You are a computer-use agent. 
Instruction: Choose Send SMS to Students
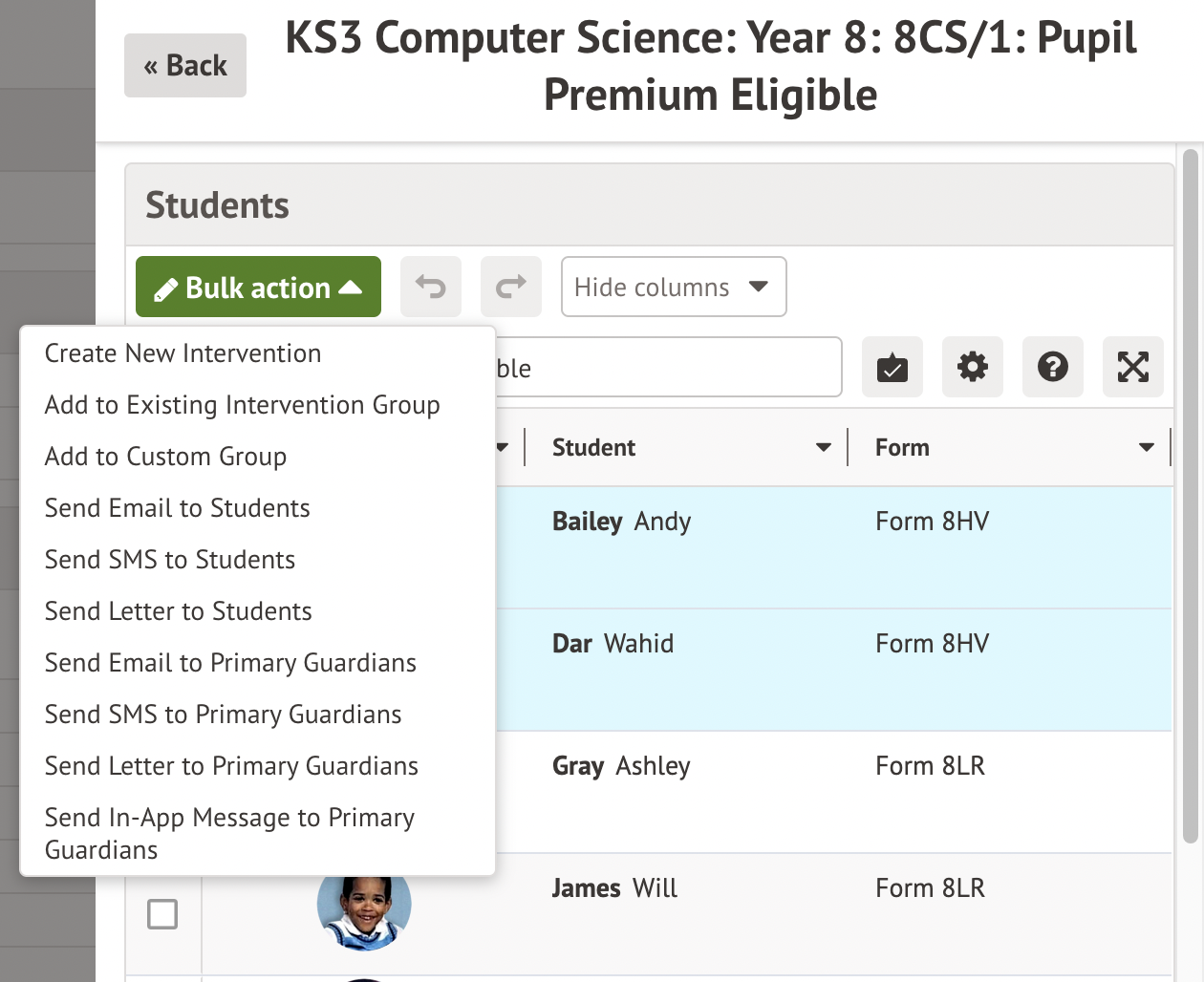pyautogui.click(x=170, y=560)
